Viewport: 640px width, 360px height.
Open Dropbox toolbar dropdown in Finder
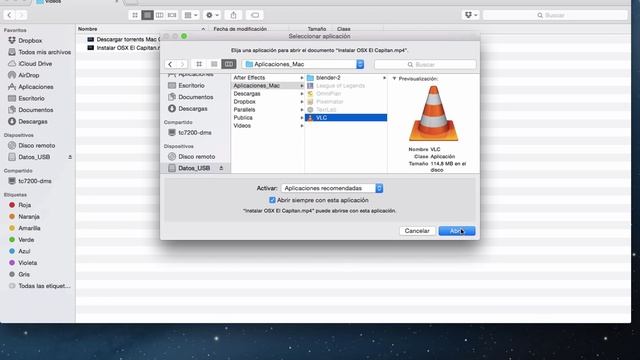(471, 15)
